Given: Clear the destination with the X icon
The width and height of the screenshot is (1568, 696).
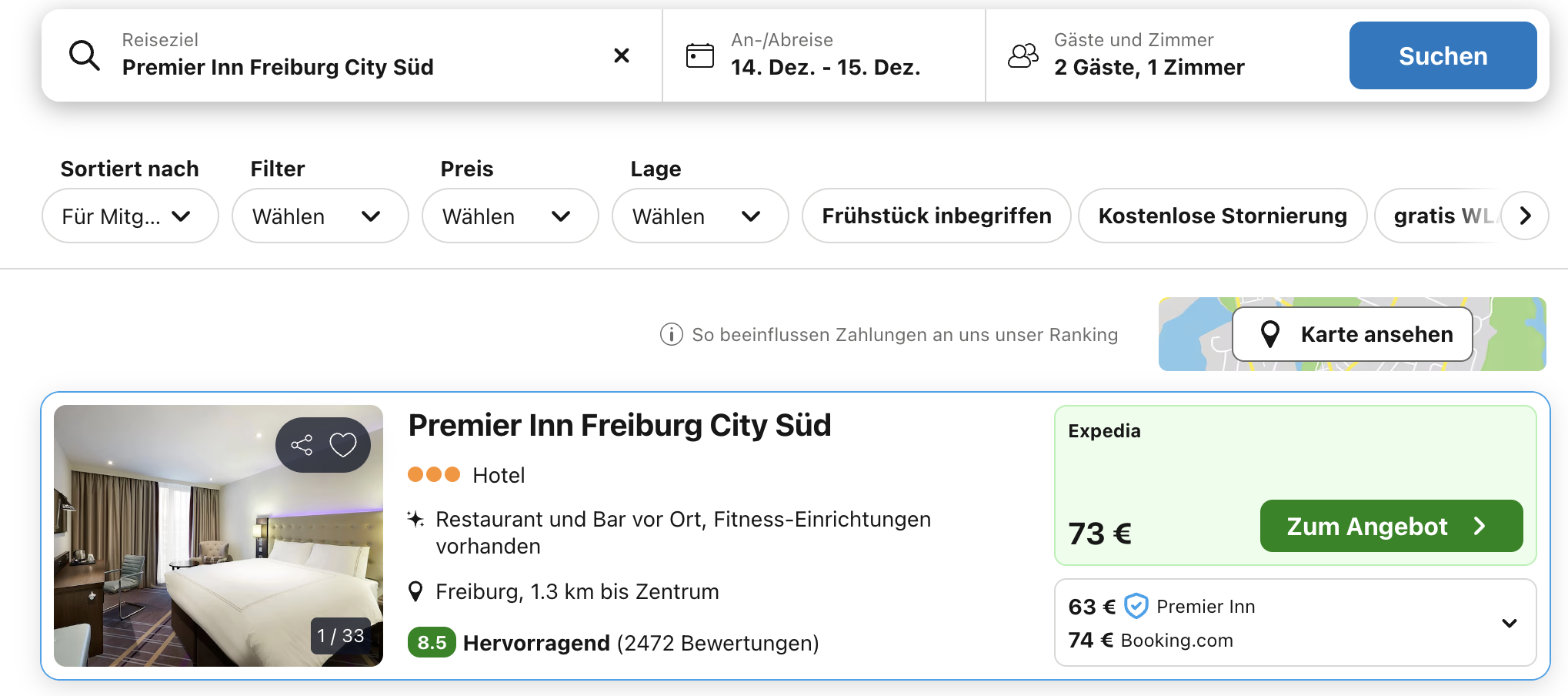Looking at the screenshot, I should 622,55.
